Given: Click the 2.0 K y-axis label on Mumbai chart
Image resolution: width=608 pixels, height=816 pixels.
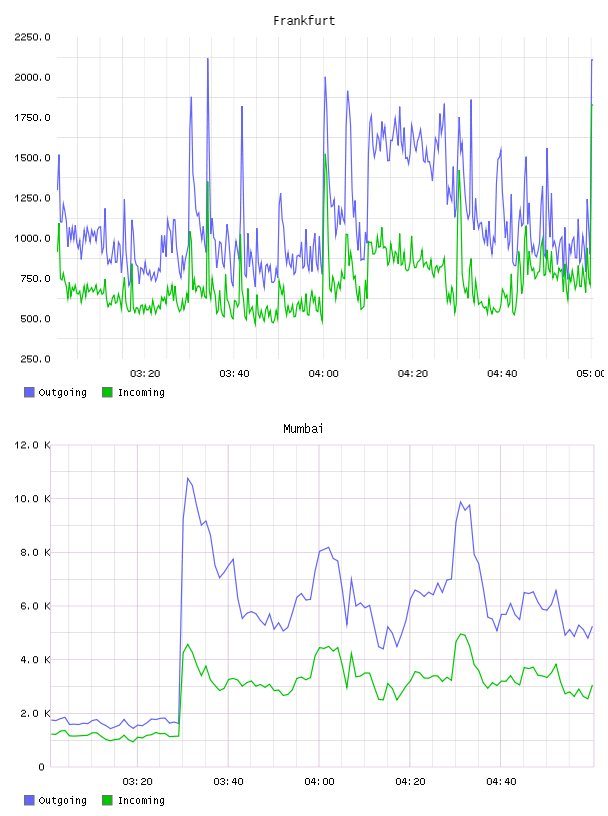Looking at the screenshot, I should (x=35, y=713).
